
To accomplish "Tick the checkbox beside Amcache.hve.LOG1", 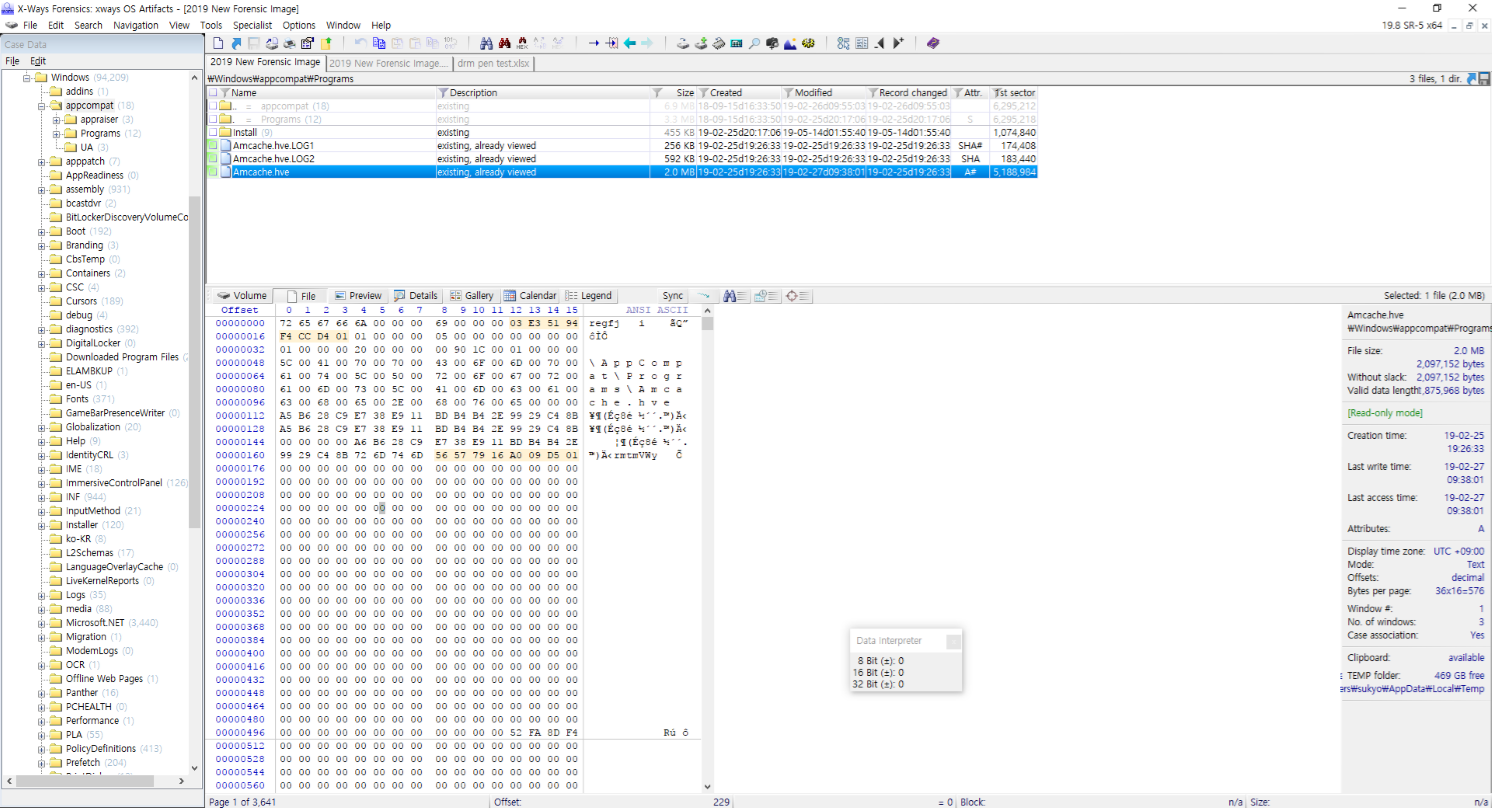I will click(x=213, y=145).
